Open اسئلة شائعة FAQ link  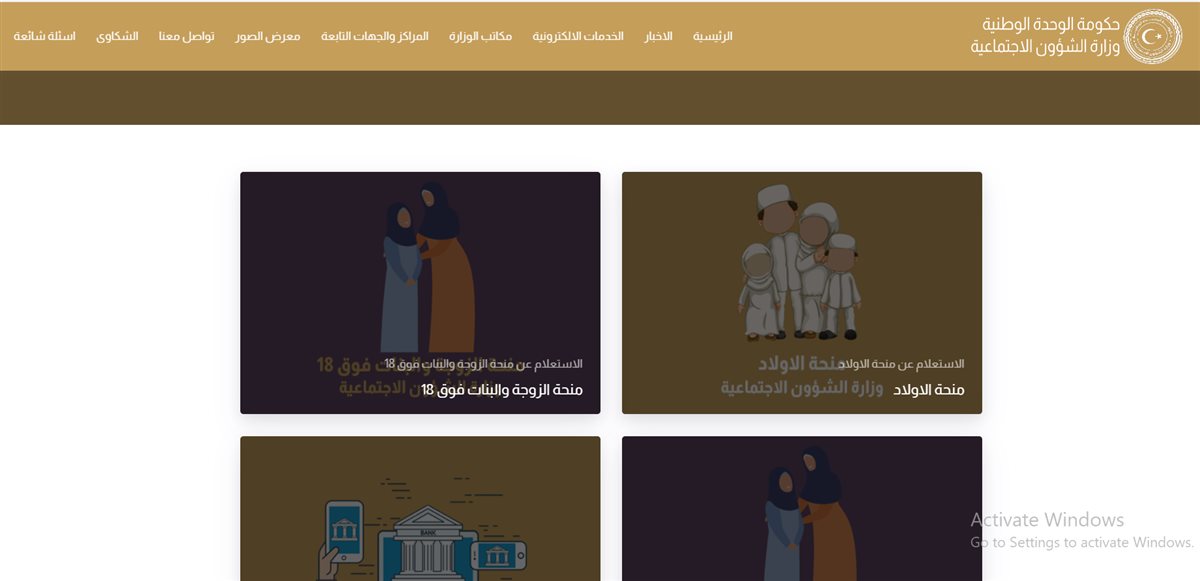coord(44,36)
